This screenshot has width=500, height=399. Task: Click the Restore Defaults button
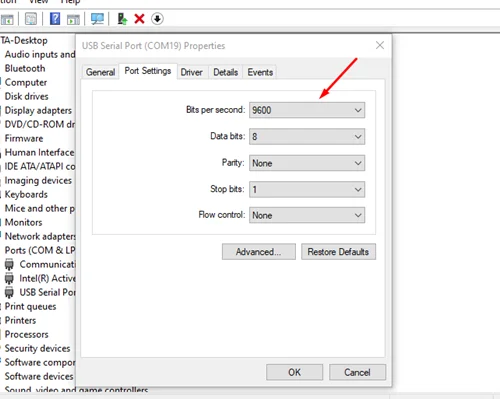338,252
